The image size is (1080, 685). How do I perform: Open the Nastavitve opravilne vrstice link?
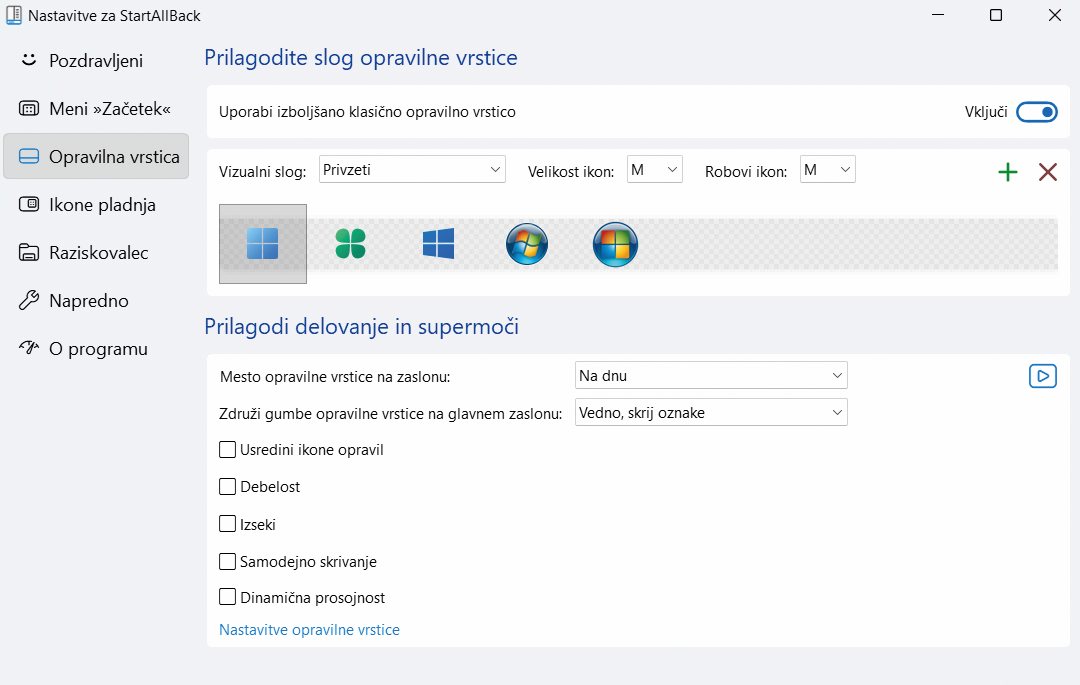[x=309, y=630]
